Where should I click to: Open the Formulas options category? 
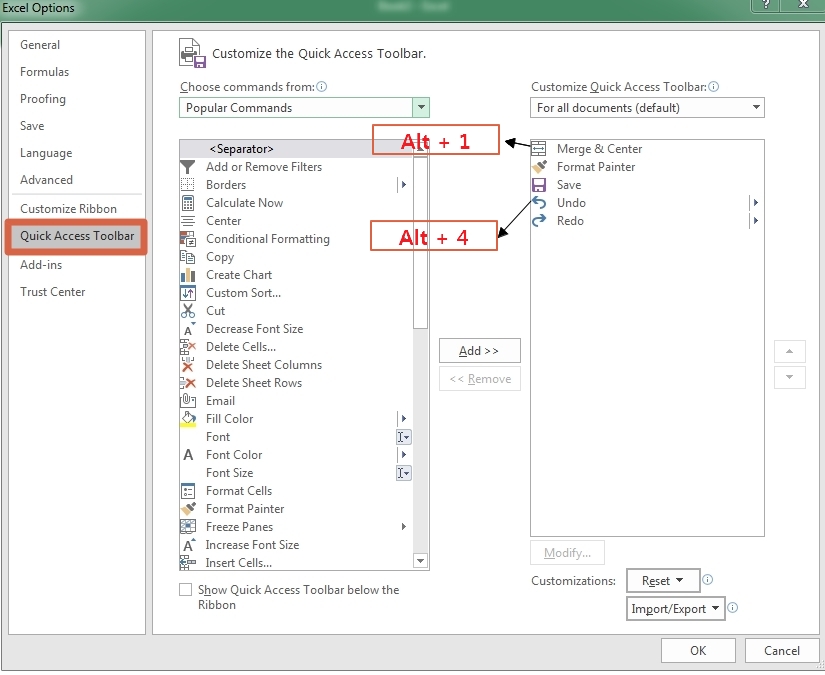click(45, 72)
